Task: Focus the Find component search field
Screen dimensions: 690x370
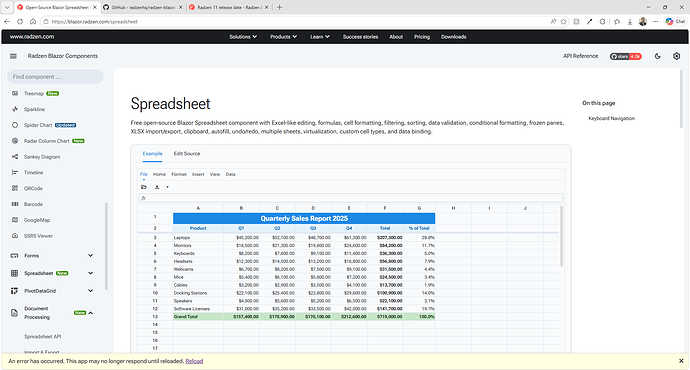Action: [55, 77]
